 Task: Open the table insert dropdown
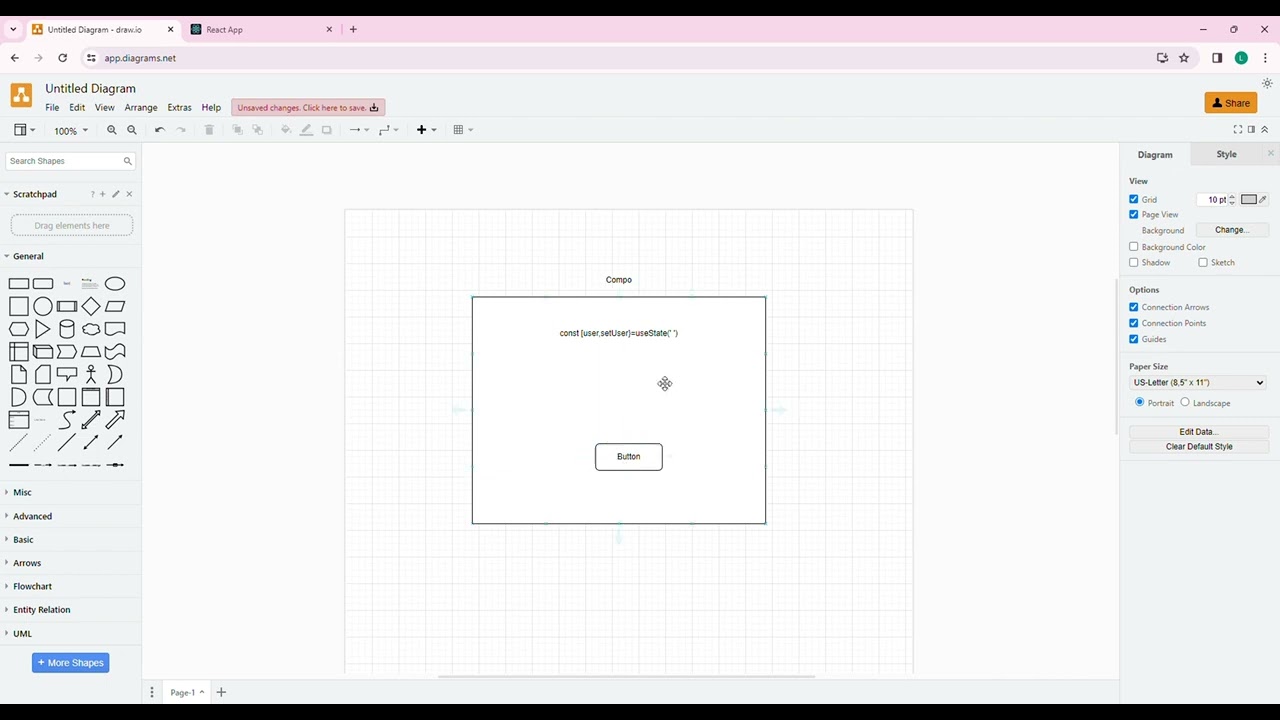point(463,130)
